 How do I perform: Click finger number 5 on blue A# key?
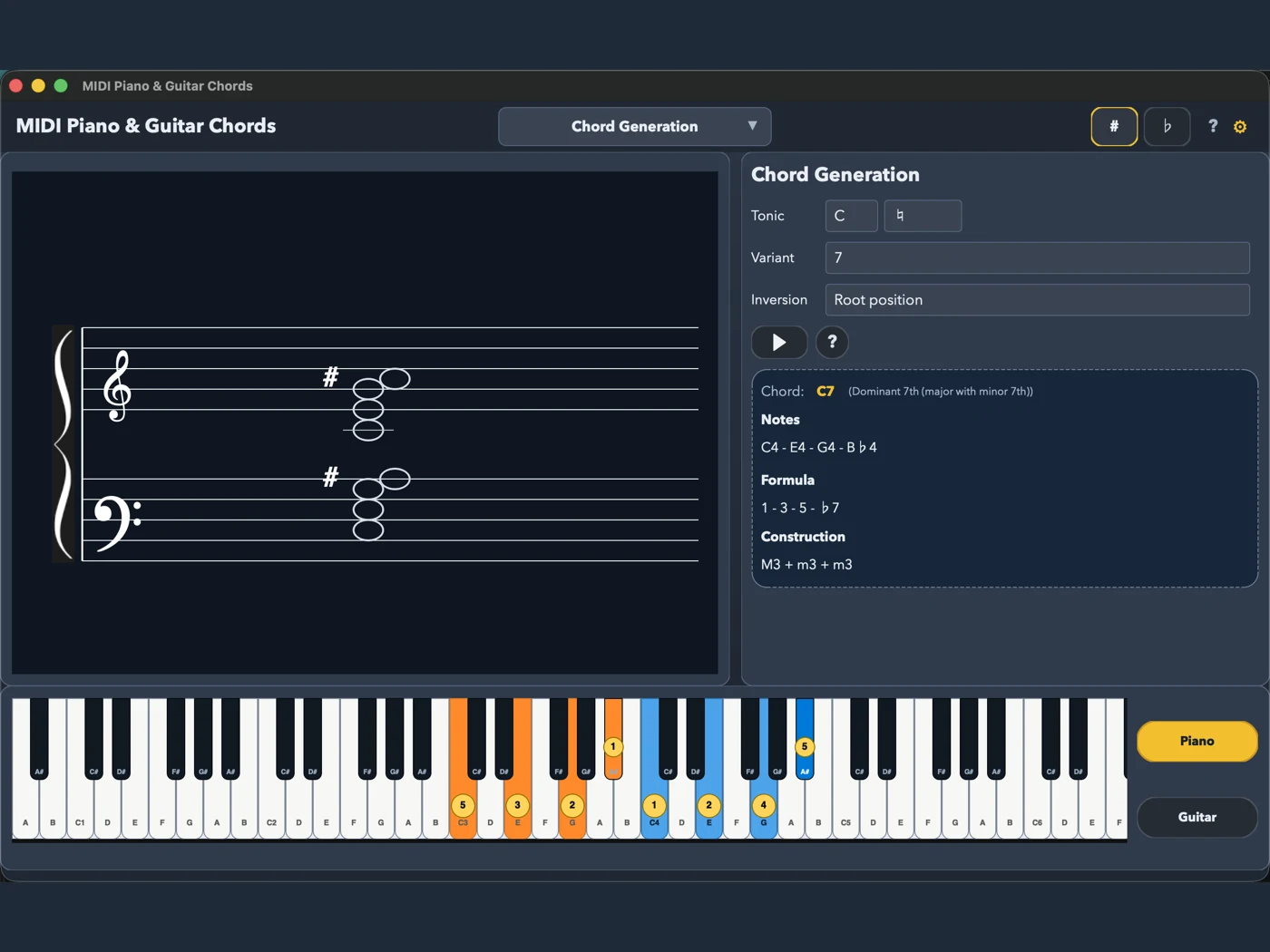click(805, 747)
